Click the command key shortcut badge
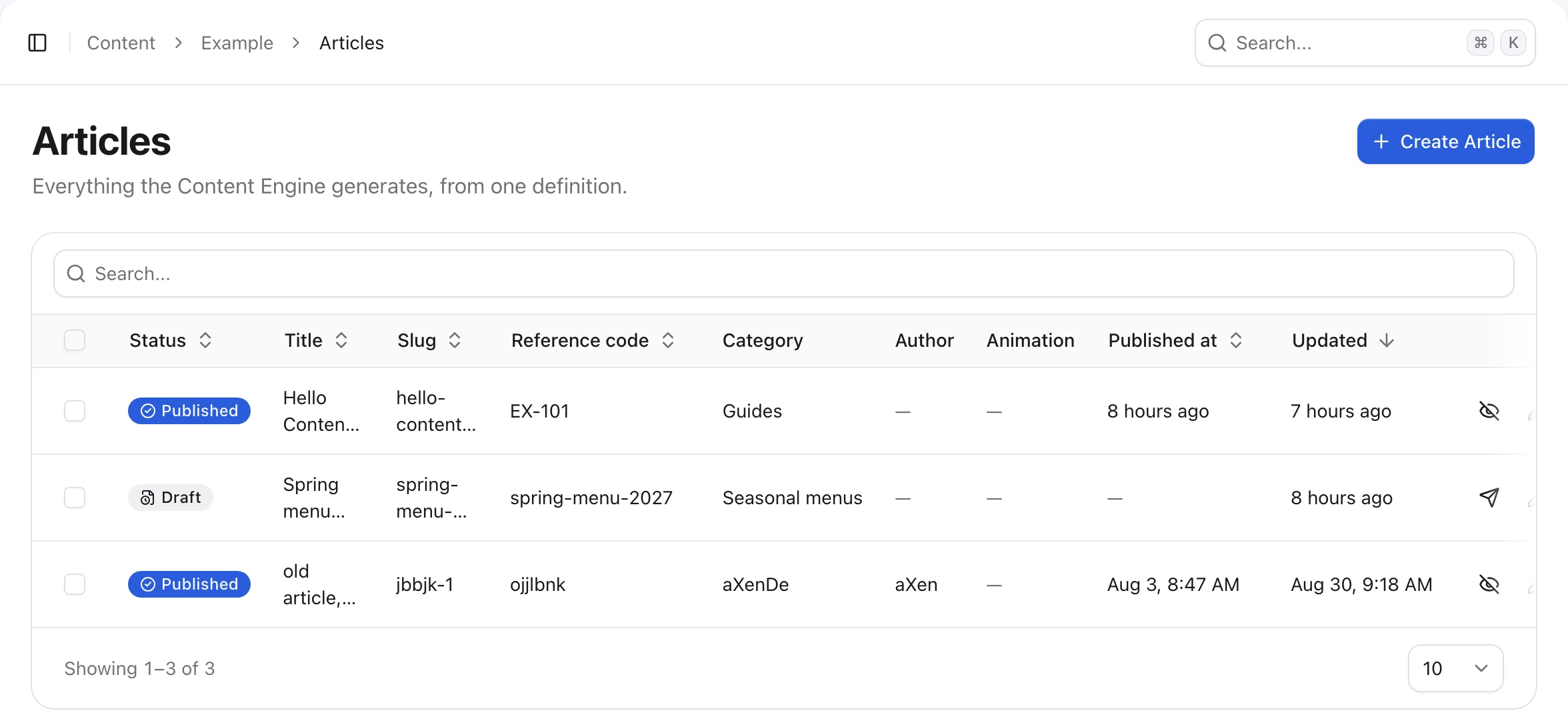The width and height of the screenshot is (1568, 719). coord(1481,43)
